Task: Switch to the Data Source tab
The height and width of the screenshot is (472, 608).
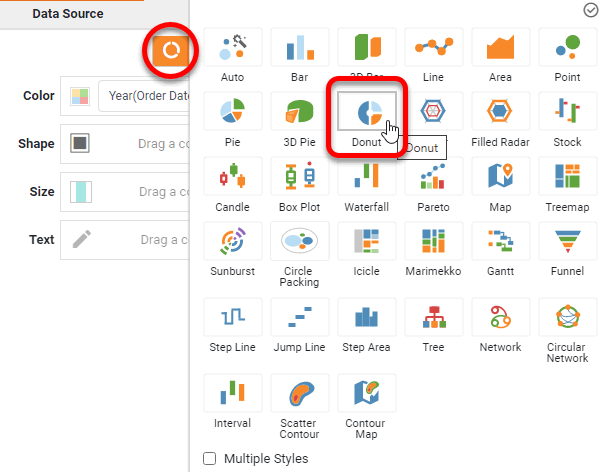Action: point(67,14)
